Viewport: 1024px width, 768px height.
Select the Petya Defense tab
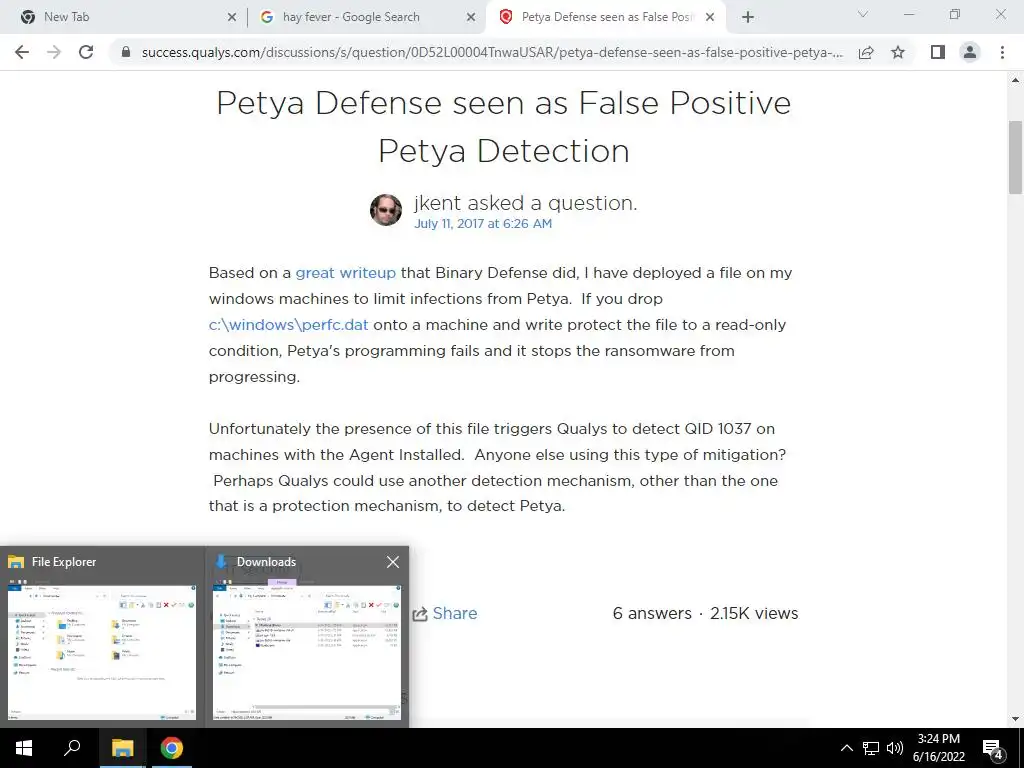[607, 17]
